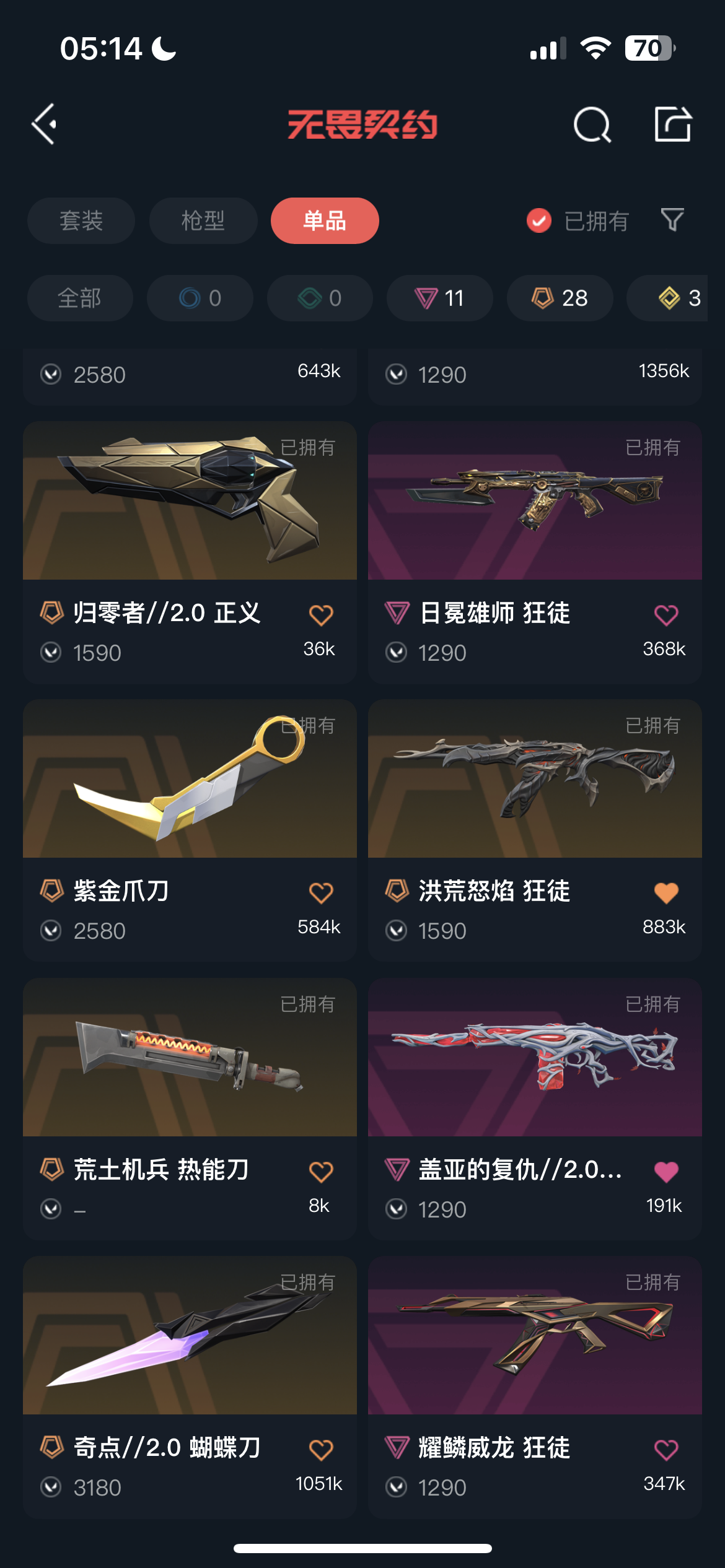Tap the share icon at top right
The image size is (725, 1568).
[673, 124]
